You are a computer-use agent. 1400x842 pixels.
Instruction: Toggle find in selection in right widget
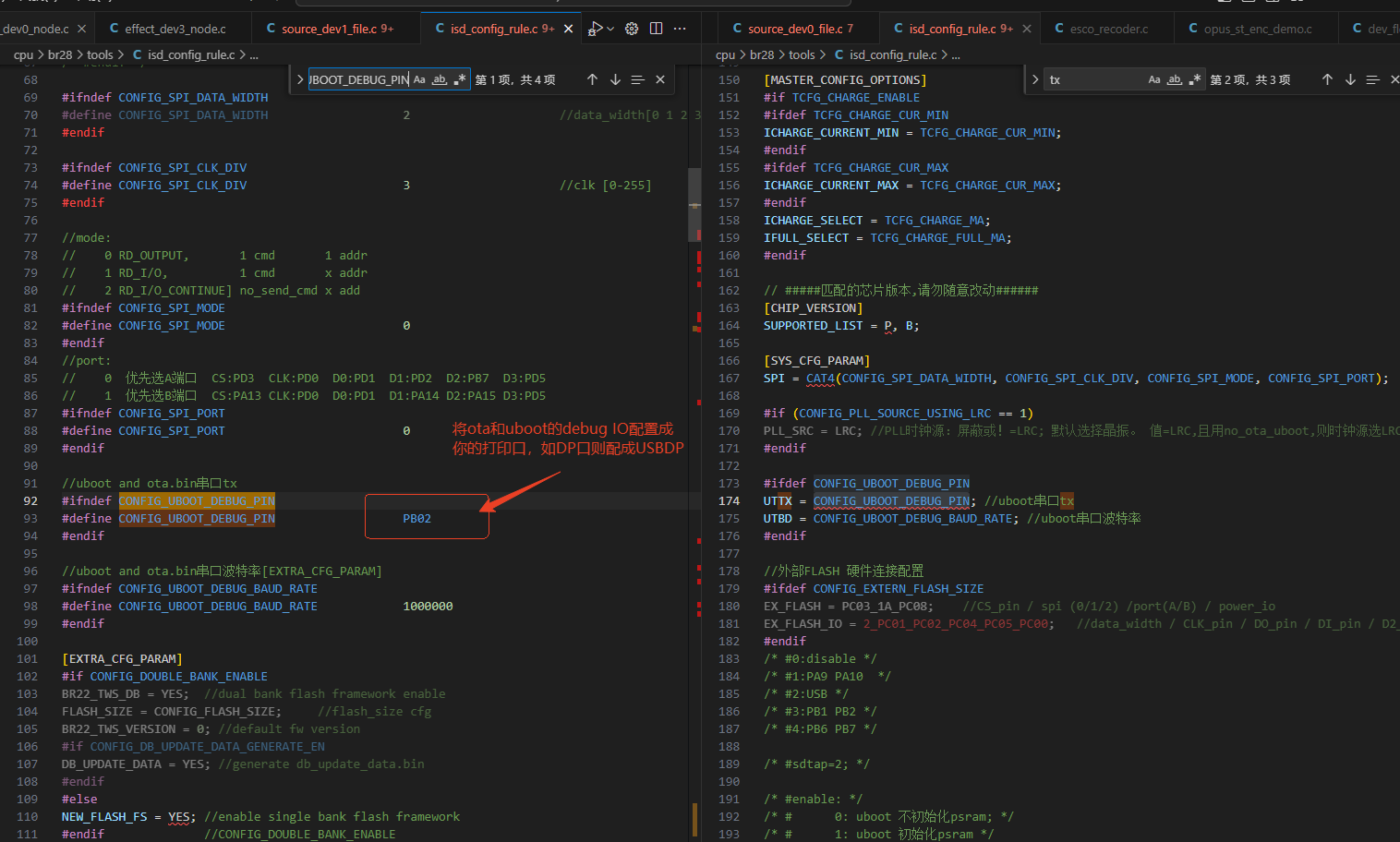[x=1372, y=79]
